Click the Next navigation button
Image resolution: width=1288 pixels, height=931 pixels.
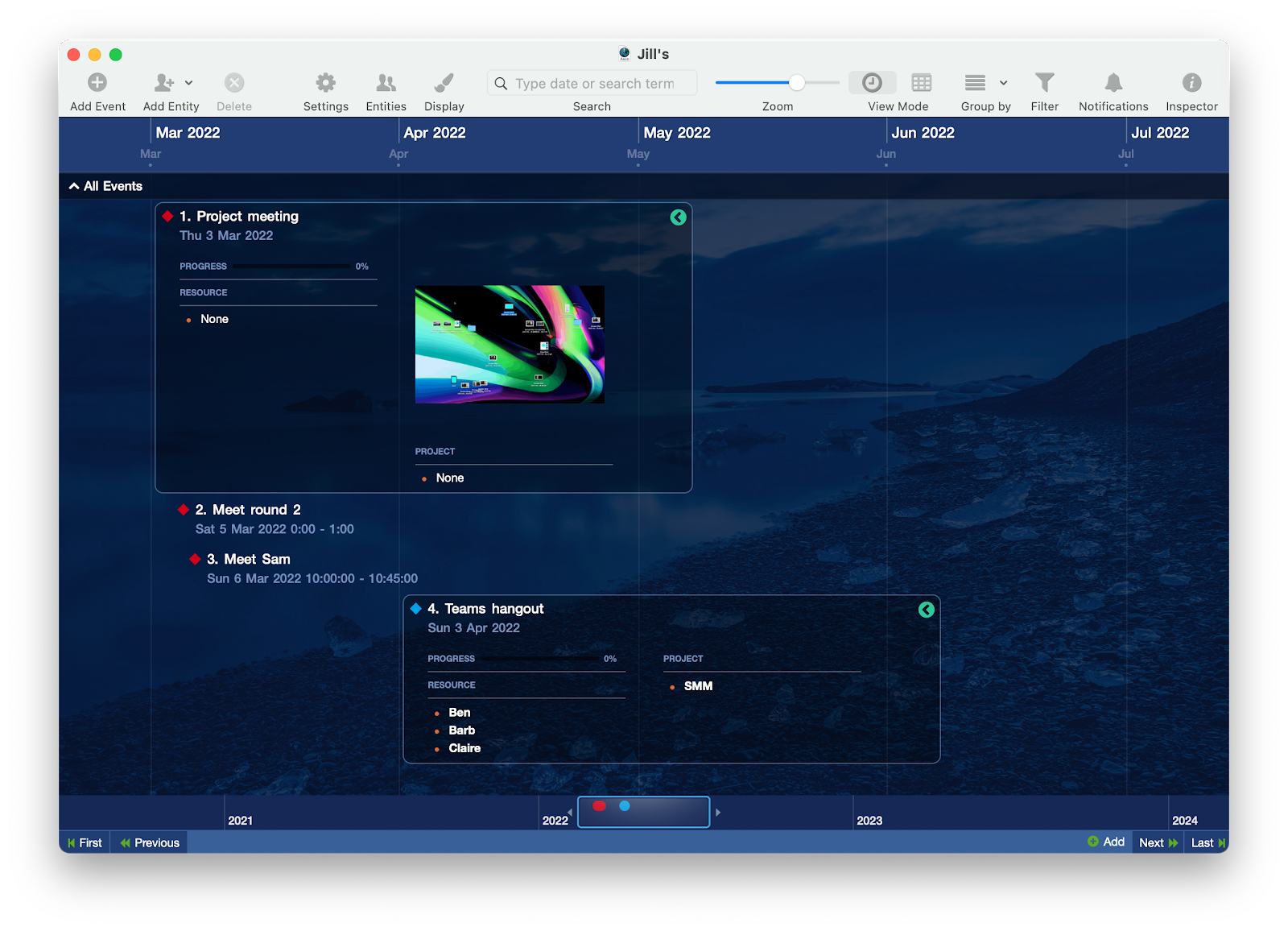pos(1157,842)
